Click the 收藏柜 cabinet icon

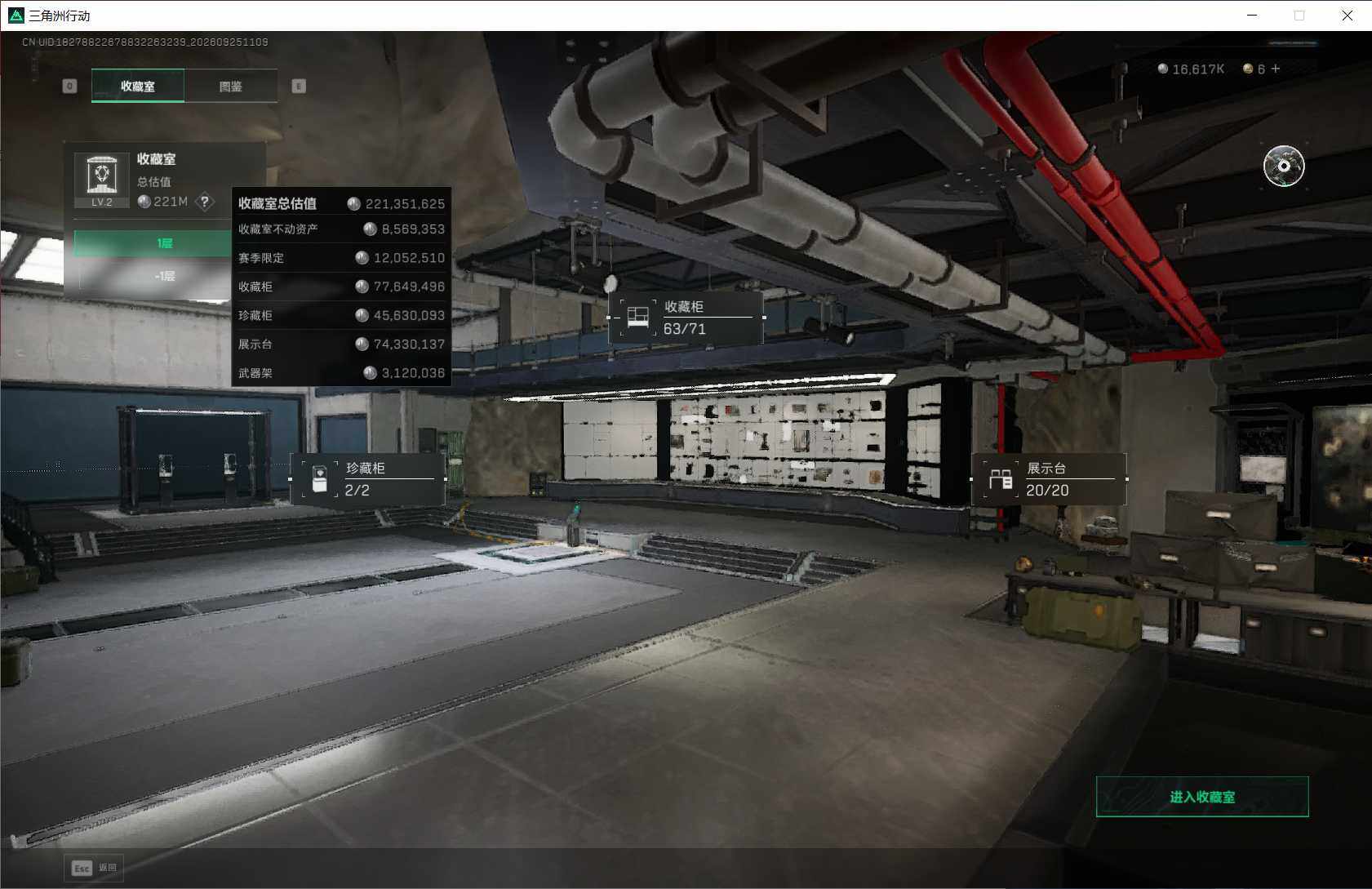(x=637, y=318)
